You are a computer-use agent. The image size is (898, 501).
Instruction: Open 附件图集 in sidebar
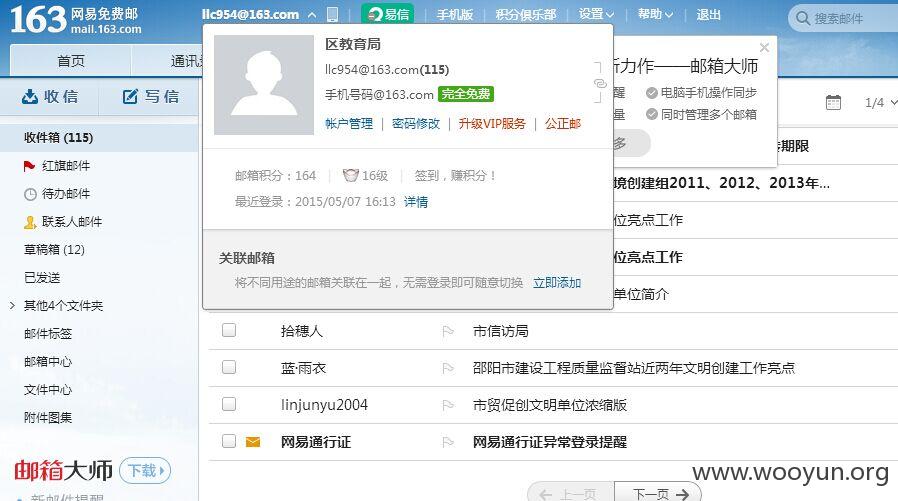click(x=48, y=417)
